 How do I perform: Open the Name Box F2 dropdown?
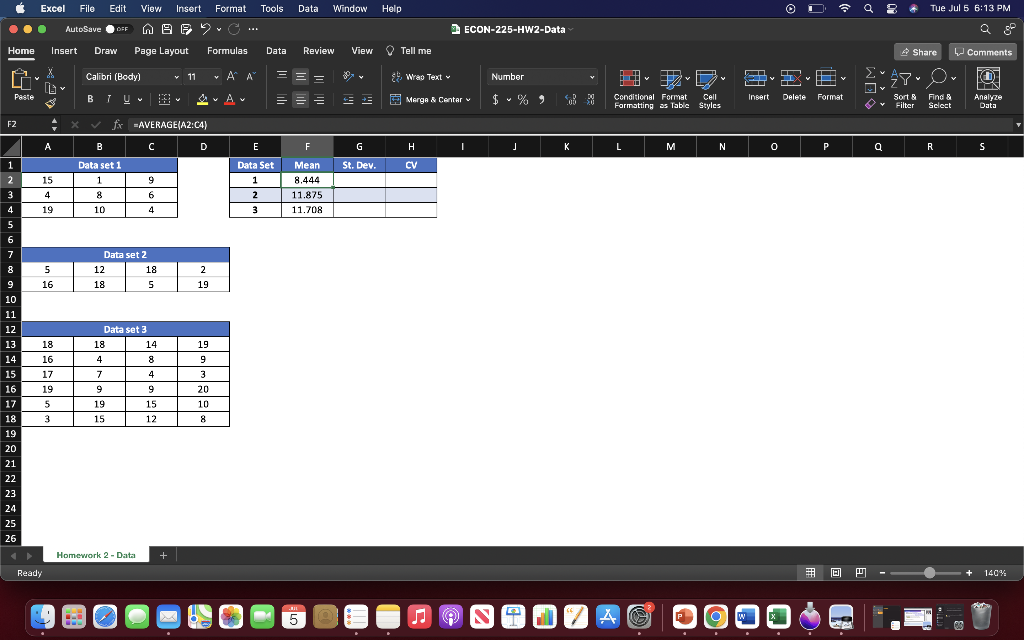[54, 124]
